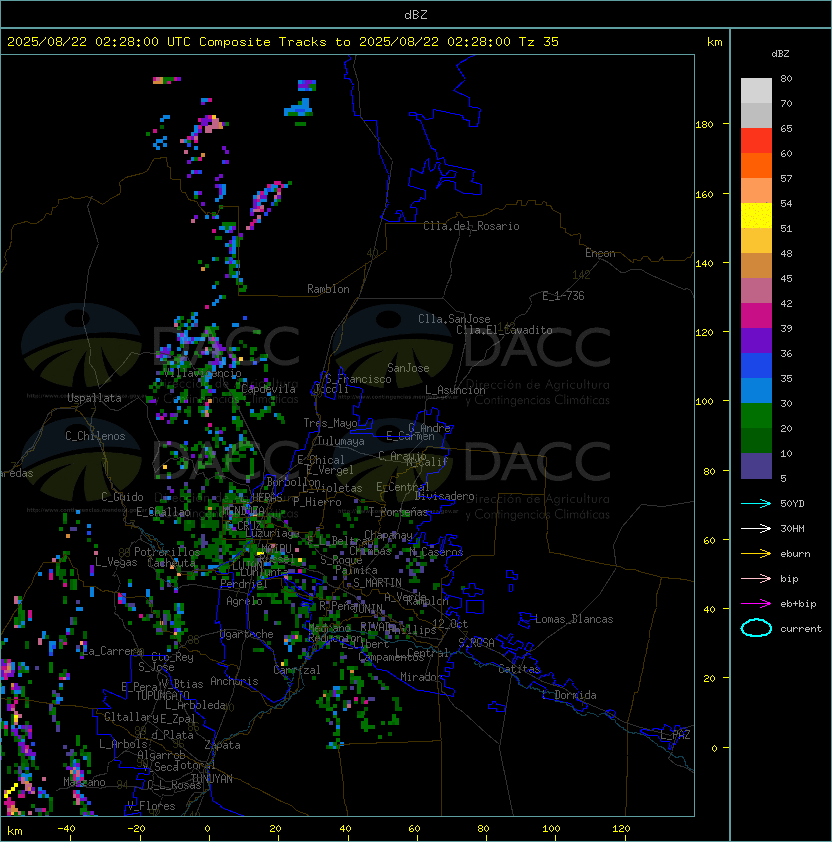Click the Catitas place label
Image resolution: width=832 pixels, height=842 pixels.
519,669
